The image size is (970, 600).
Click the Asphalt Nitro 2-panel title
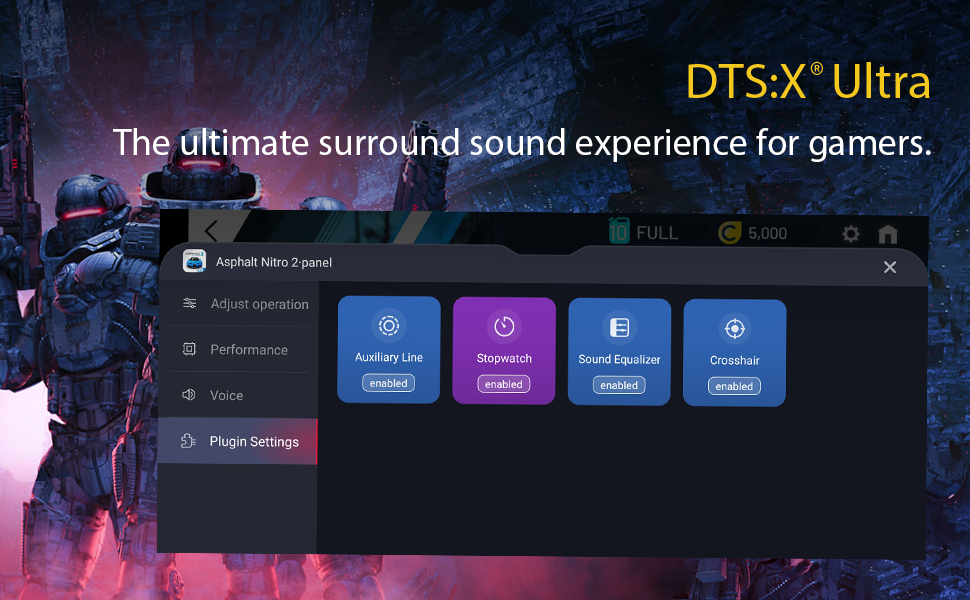[273, 262]
